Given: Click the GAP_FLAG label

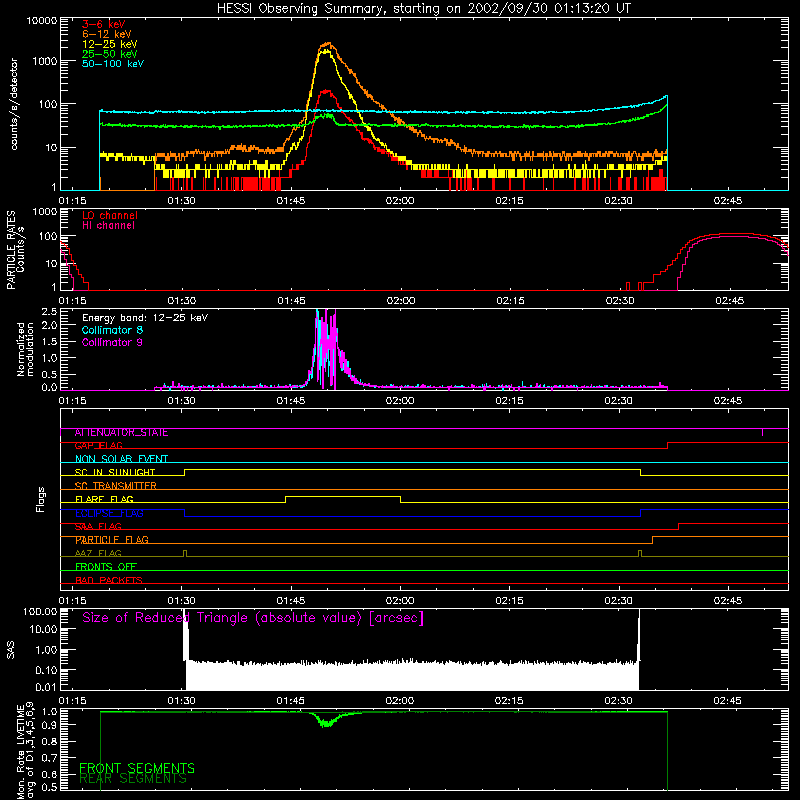Looking at the screenshot, I should (x=98, y=446).
